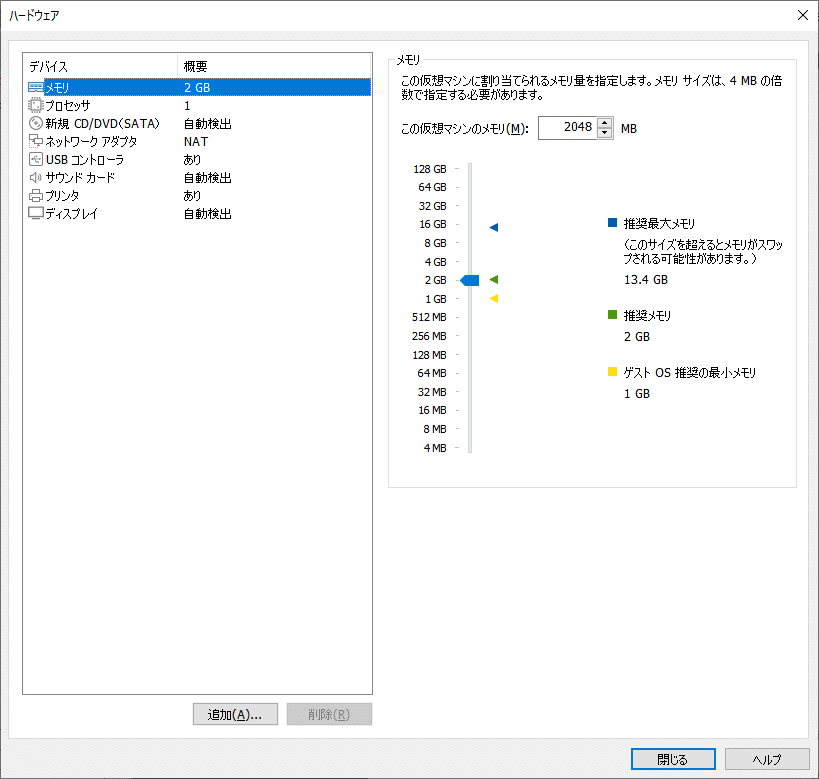Screen dimensions: 819x779
Task: Click the 追加(A)... button
Action: pos(235,714)
